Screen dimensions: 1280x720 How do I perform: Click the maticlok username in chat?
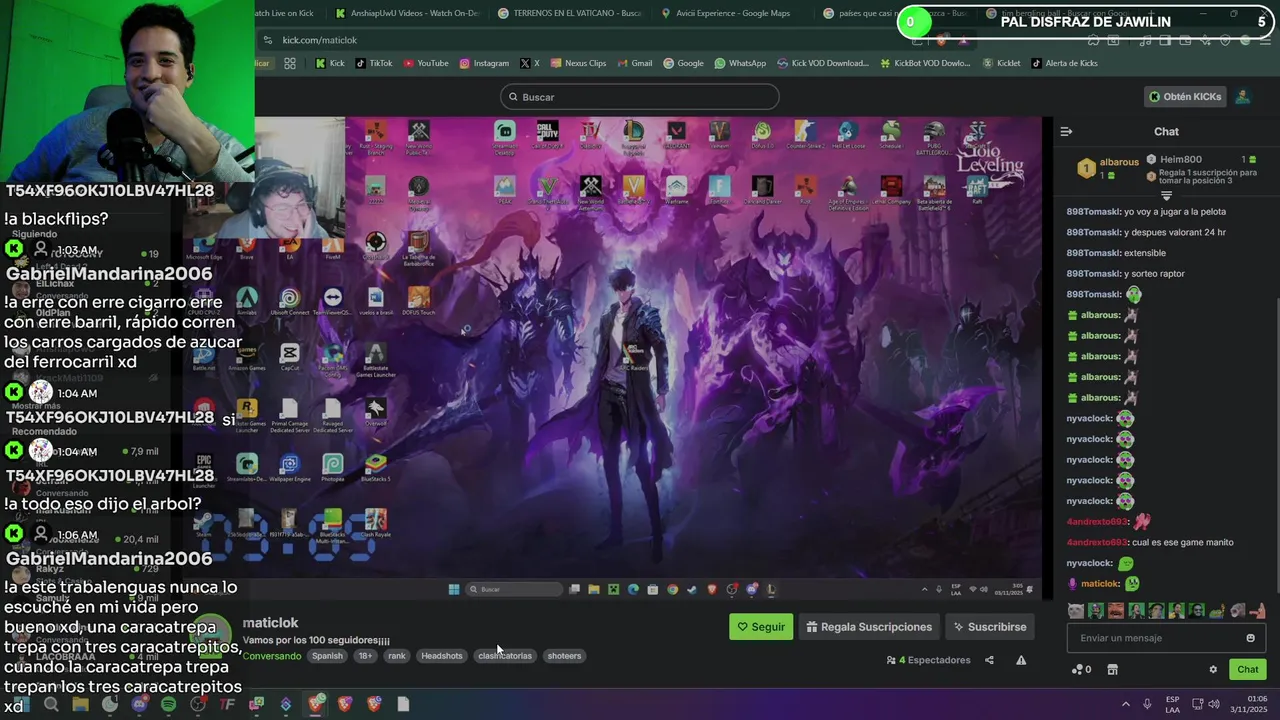pyautogui.click(x=1101, y=584)
